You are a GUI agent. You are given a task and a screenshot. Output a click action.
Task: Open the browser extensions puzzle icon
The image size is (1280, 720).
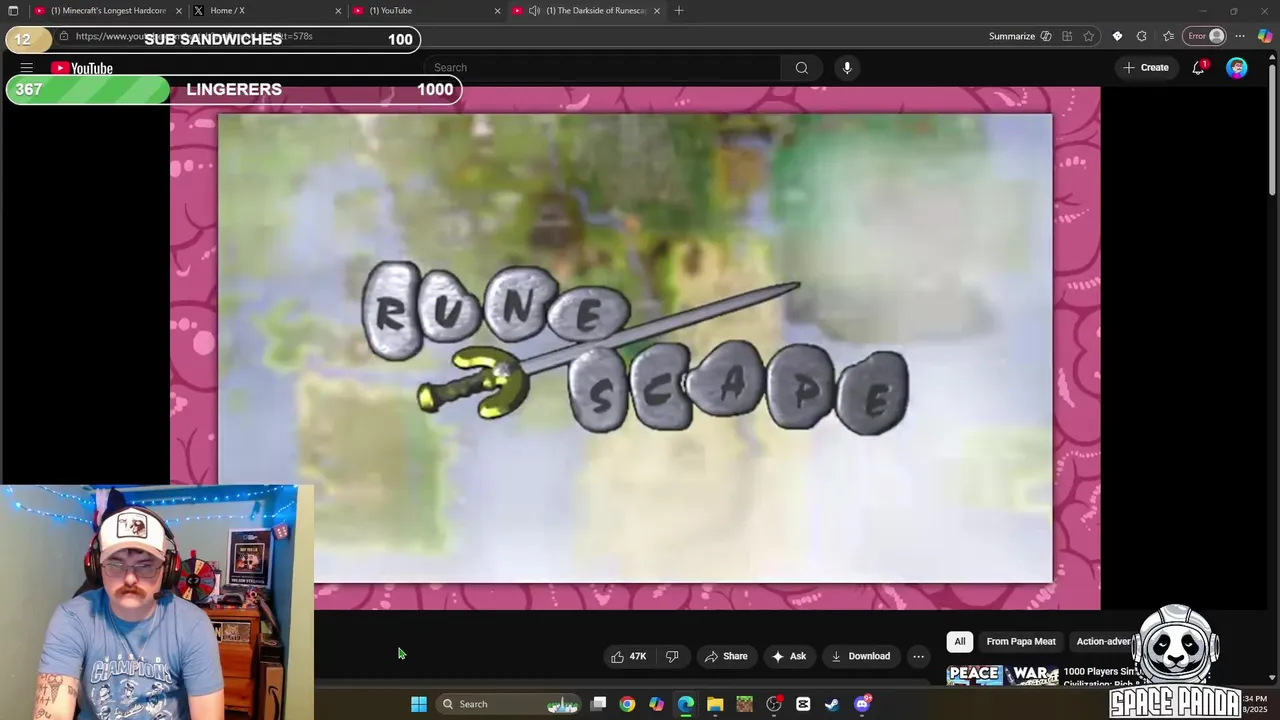pyautogui.click(x=1142, y=36)
